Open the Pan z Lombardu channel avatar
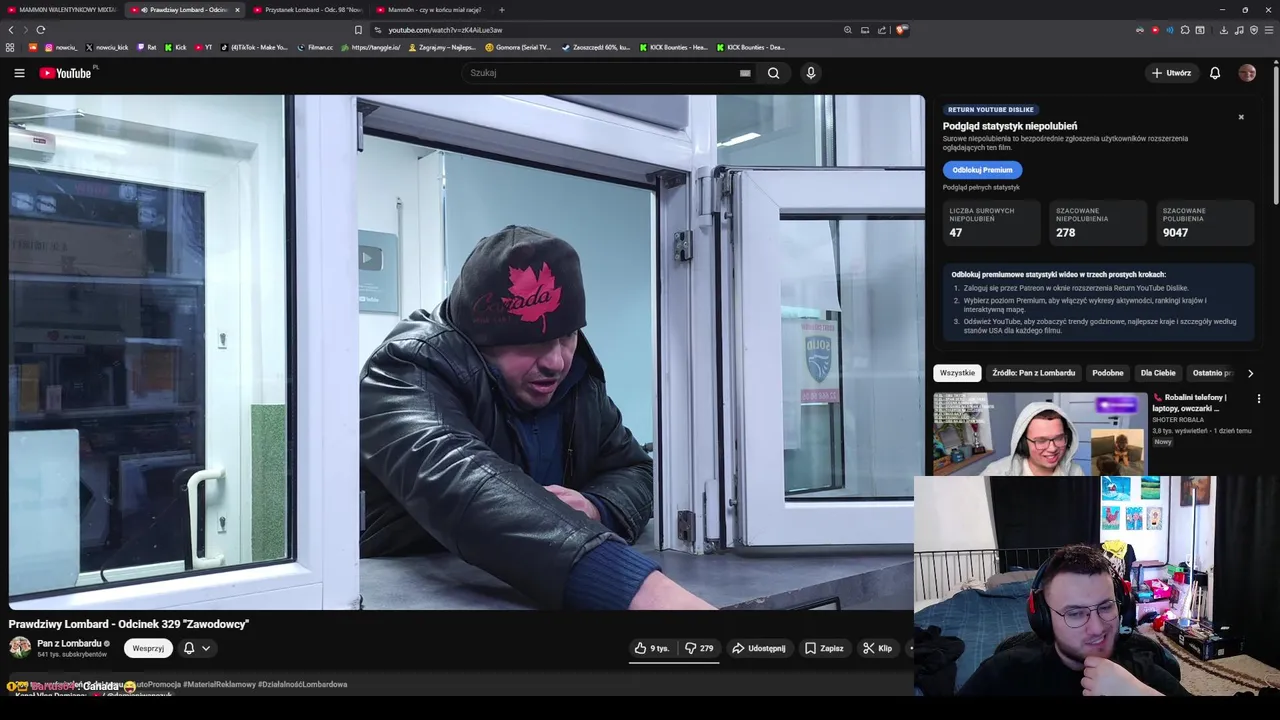 coord(20,647)
